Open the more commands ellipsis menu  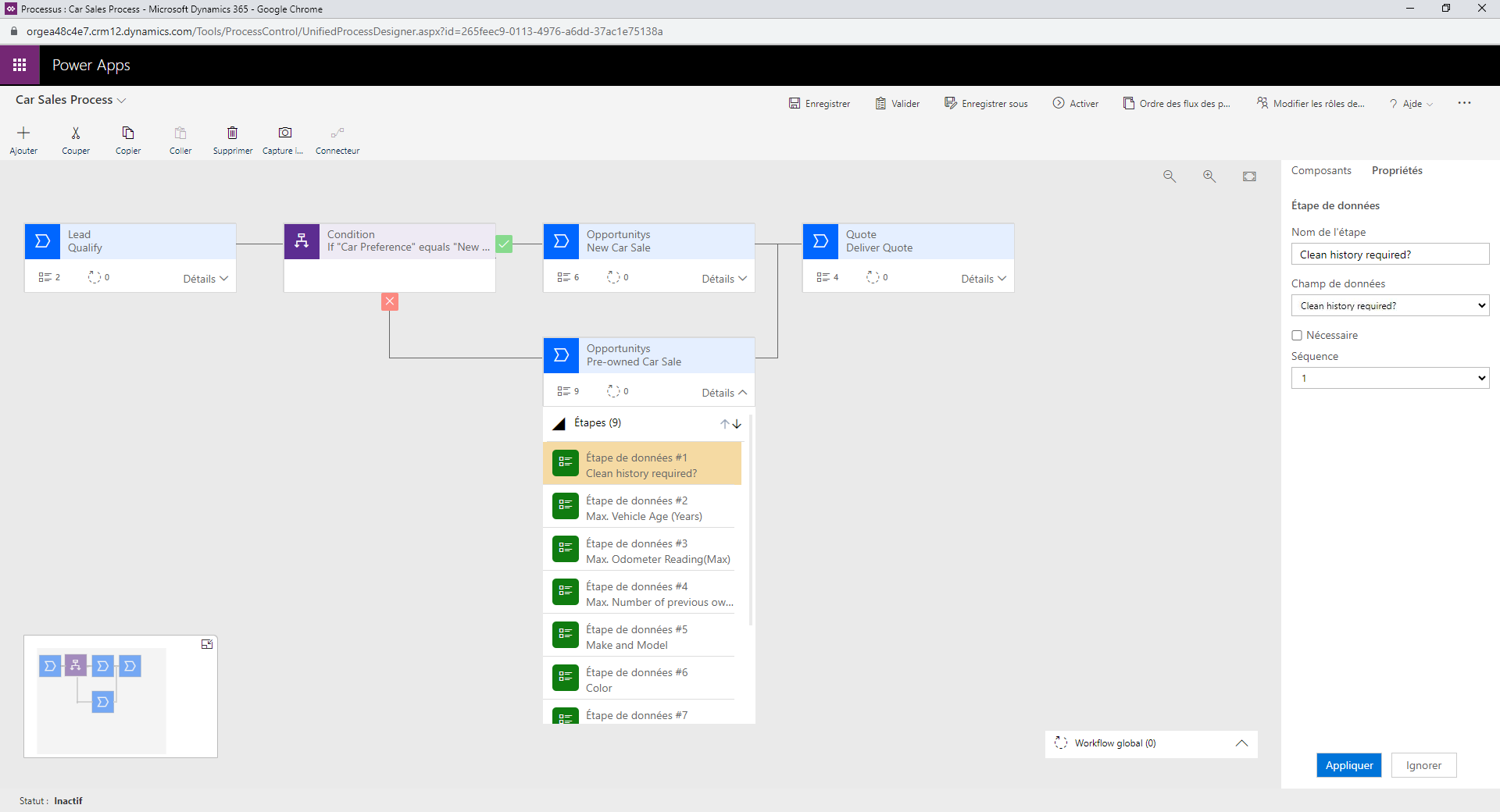1464,103
